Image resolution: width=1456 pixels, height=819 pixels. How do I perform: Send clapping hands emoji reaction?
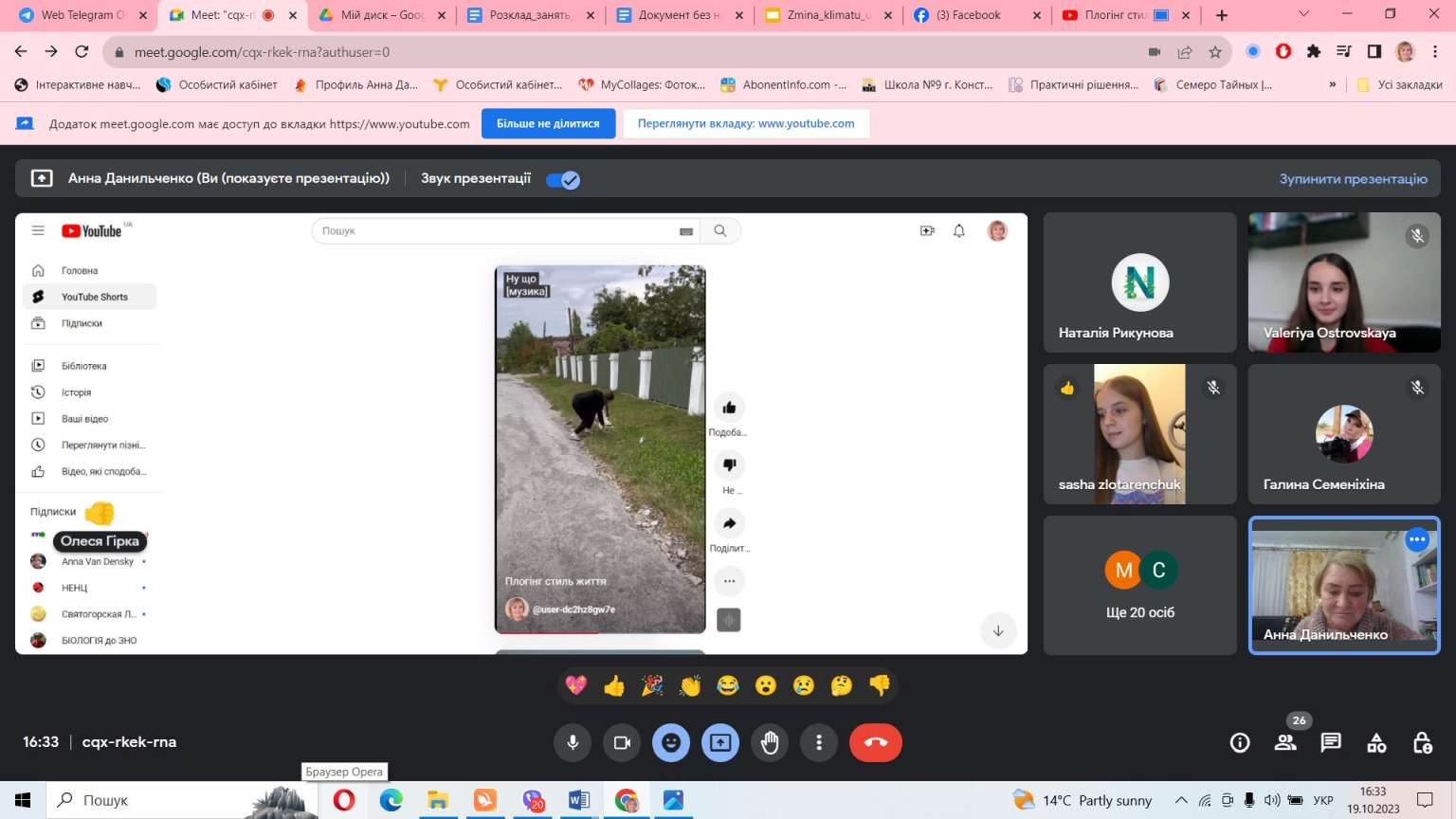click(690, 685)
